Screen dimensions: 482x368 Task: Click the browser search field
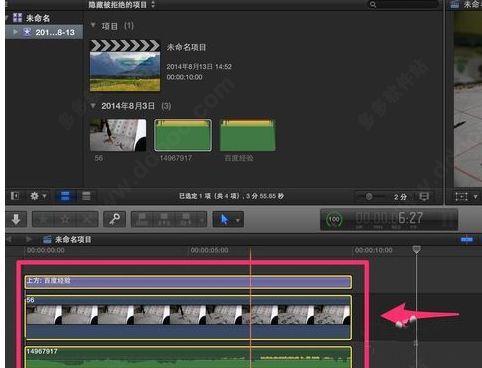click(x=403, y=4)
